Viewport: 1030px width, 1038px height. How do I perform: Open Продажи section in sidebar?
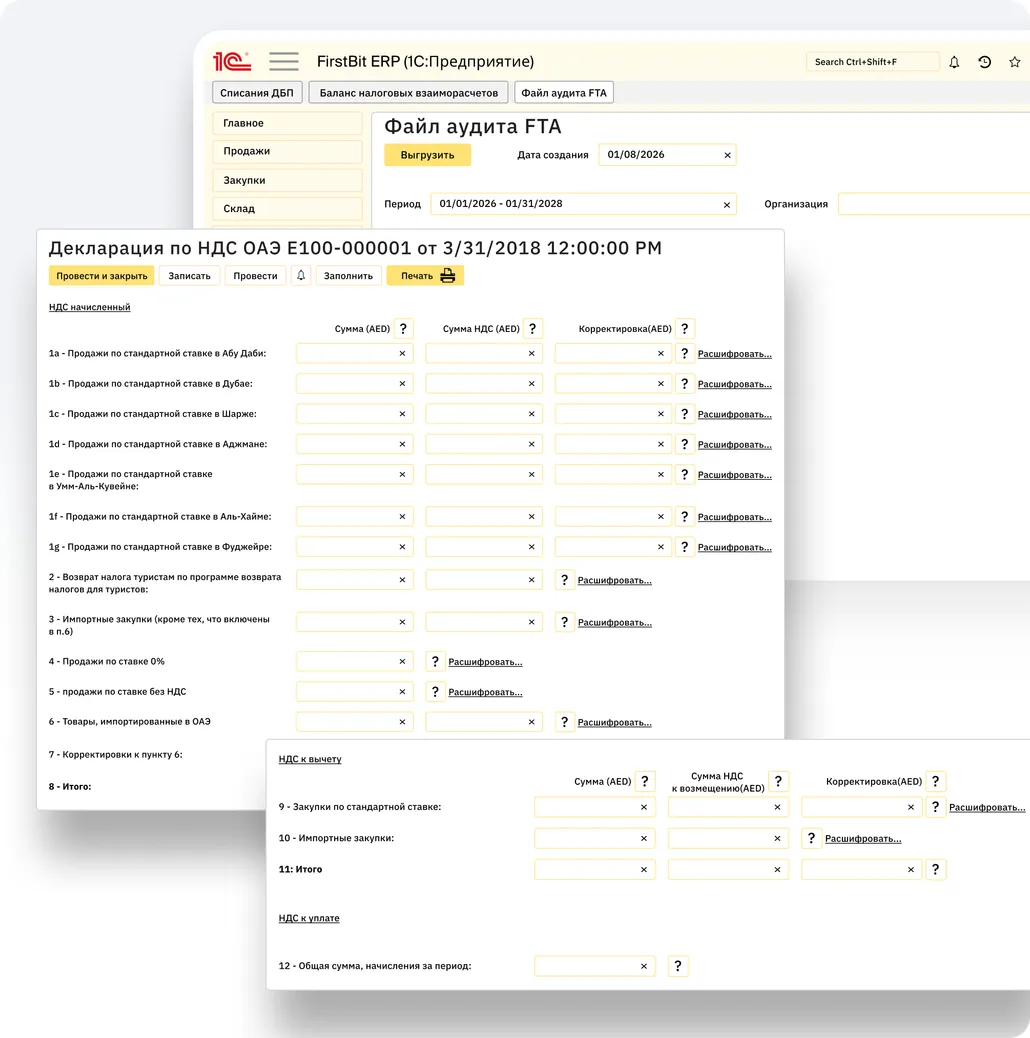point(287,152)
